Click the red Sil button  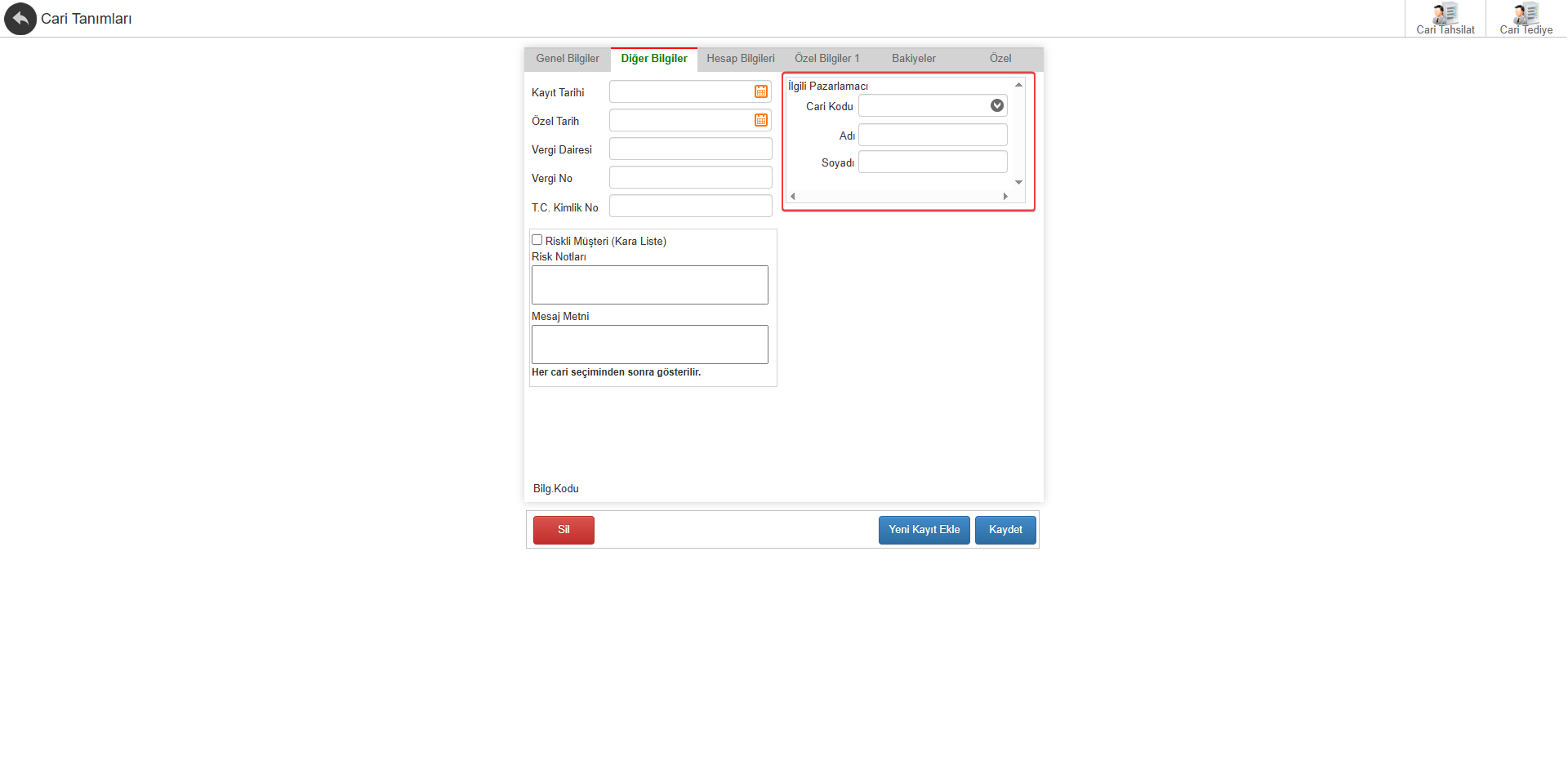tap(563, 530)
